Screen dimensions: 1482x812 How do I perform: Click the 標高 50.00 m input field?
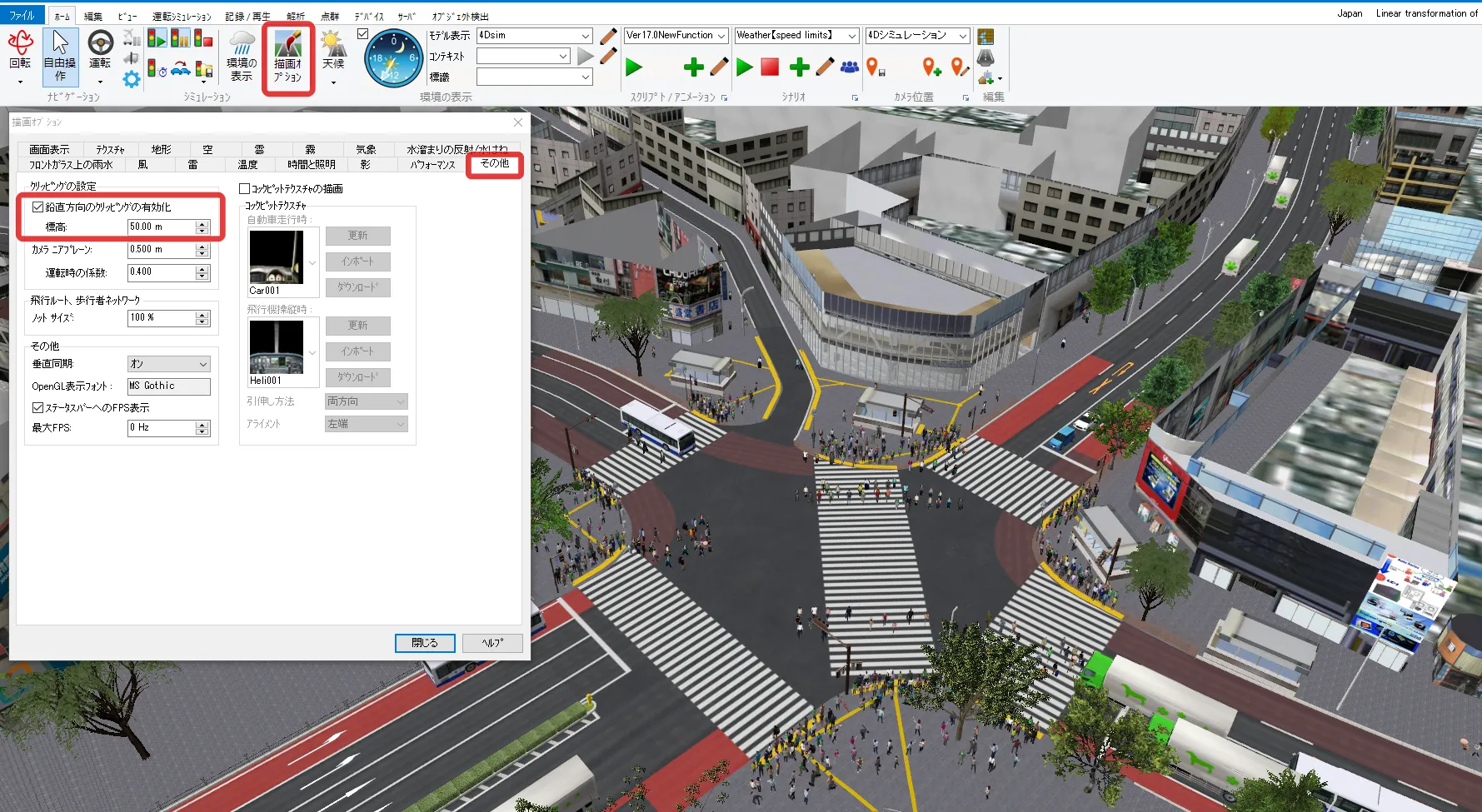coord(161,227)
